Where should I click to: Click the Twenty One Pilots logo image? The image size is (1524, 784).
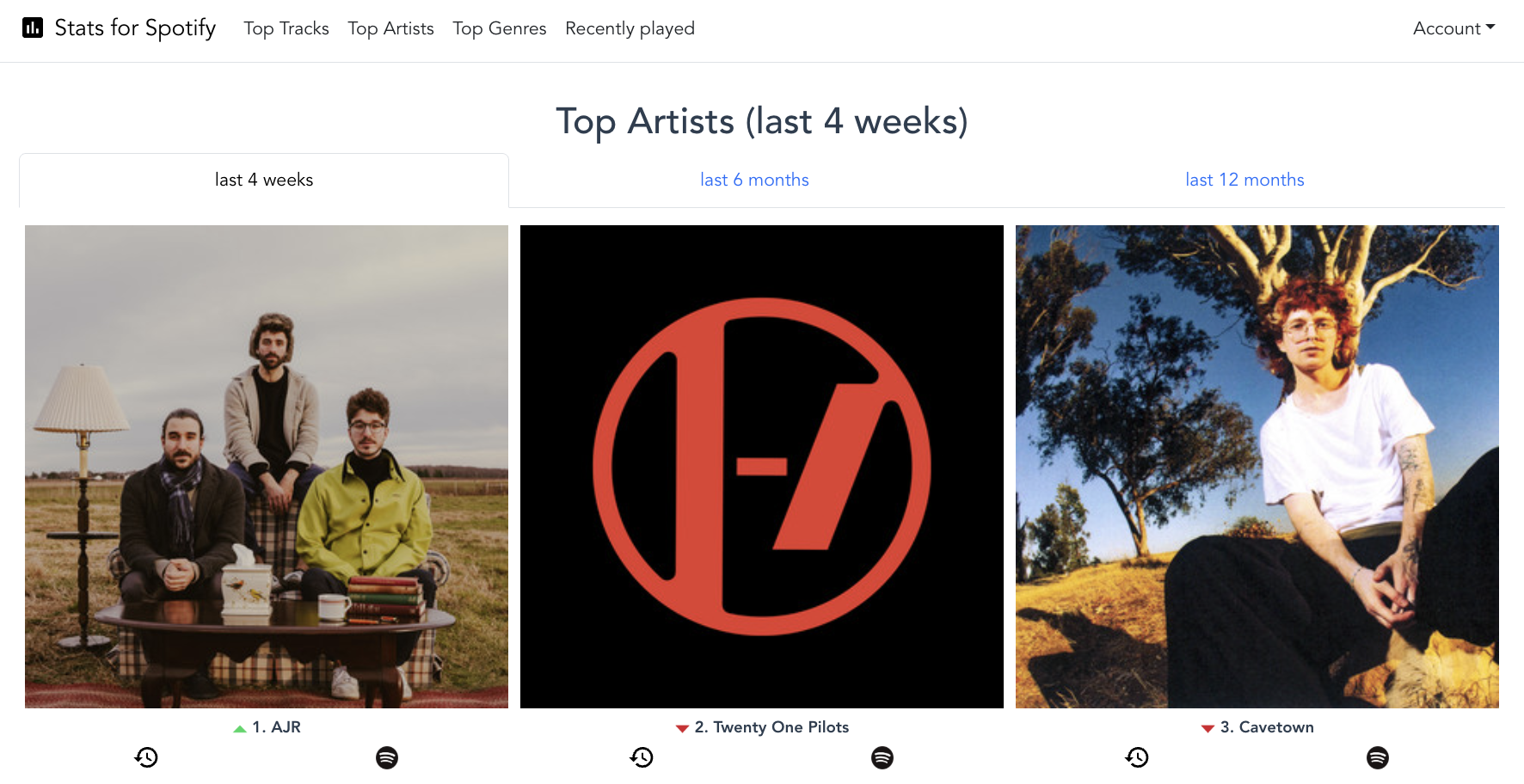(762, 467)
